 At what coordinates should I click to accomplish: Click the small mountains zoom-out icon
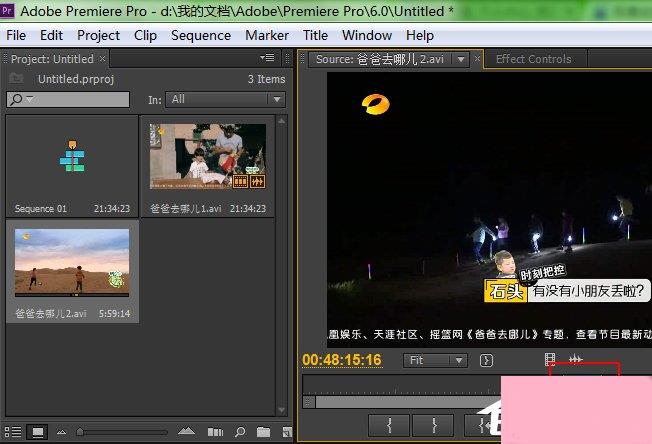pyautogui.click(x=62, y=432)
